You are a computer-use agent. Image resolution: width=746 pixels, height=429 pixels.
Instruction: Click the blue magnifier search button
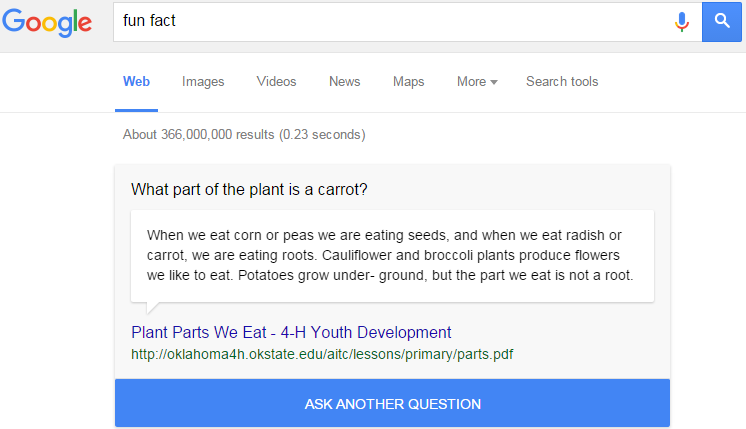721,21
